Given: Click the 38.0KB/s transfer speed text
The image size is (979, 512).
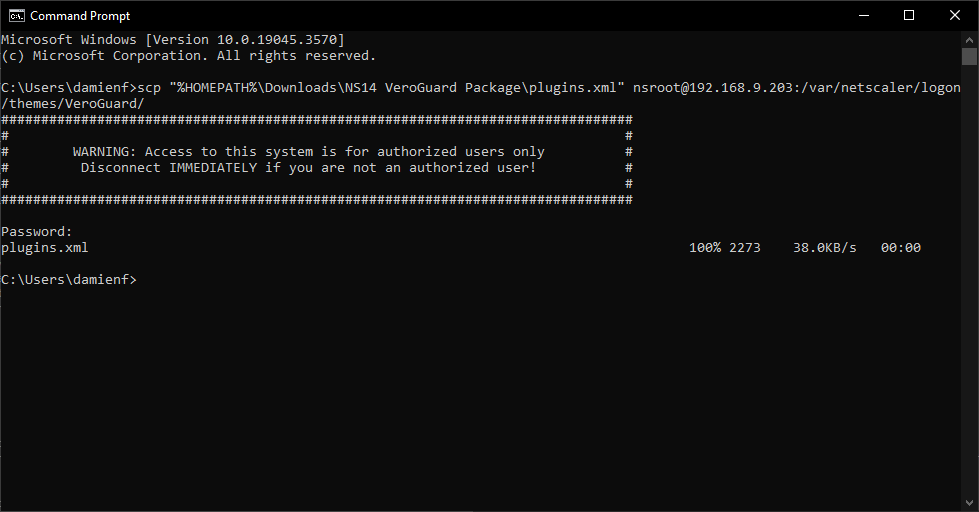Looking at the screenshot, I should coord(824,247).
